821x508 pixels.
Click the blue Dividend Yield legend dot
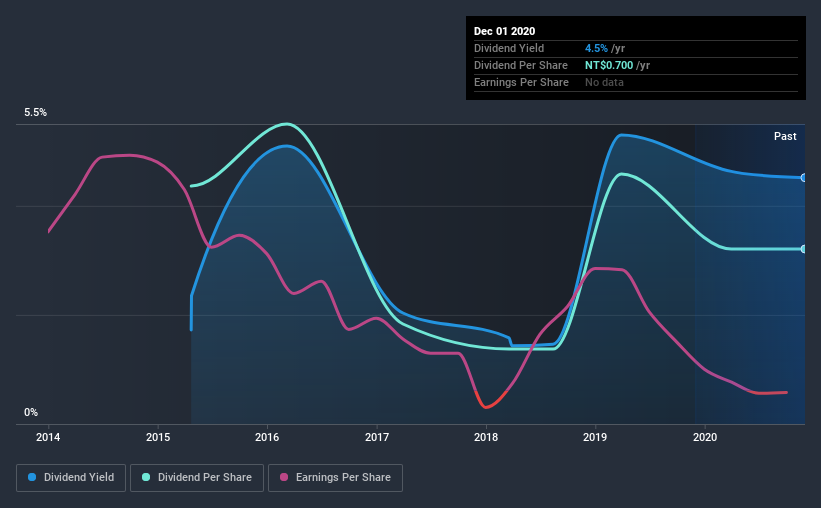pos(32,477)
